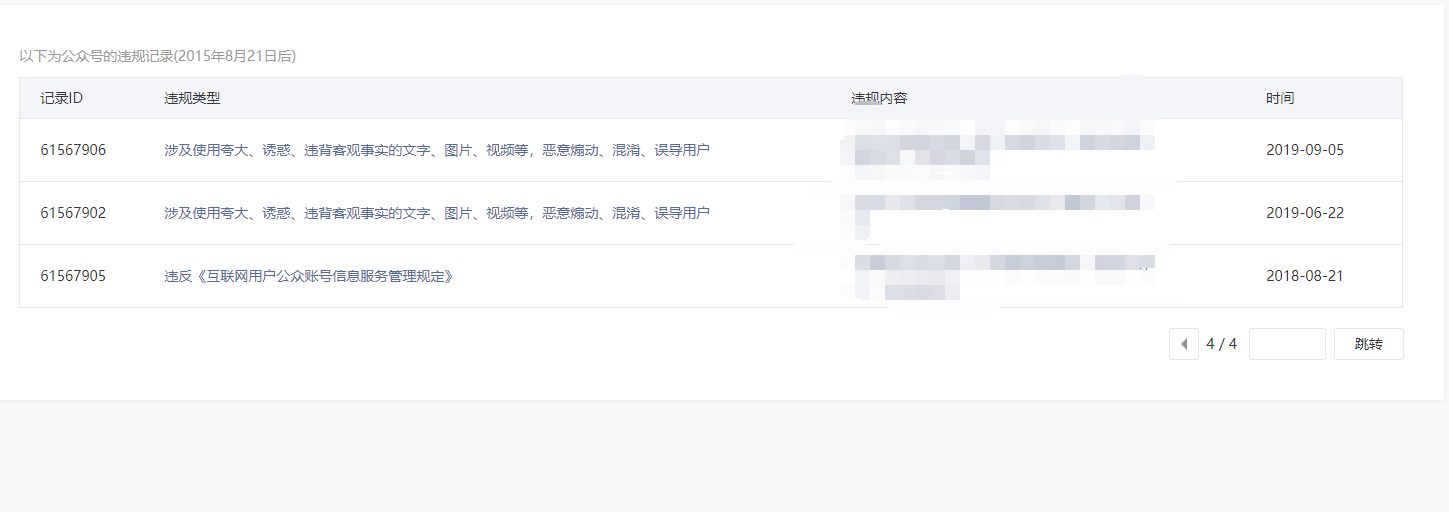1449x512 pixels.
Task: Select the 记录ID column header
Action: 62,98
